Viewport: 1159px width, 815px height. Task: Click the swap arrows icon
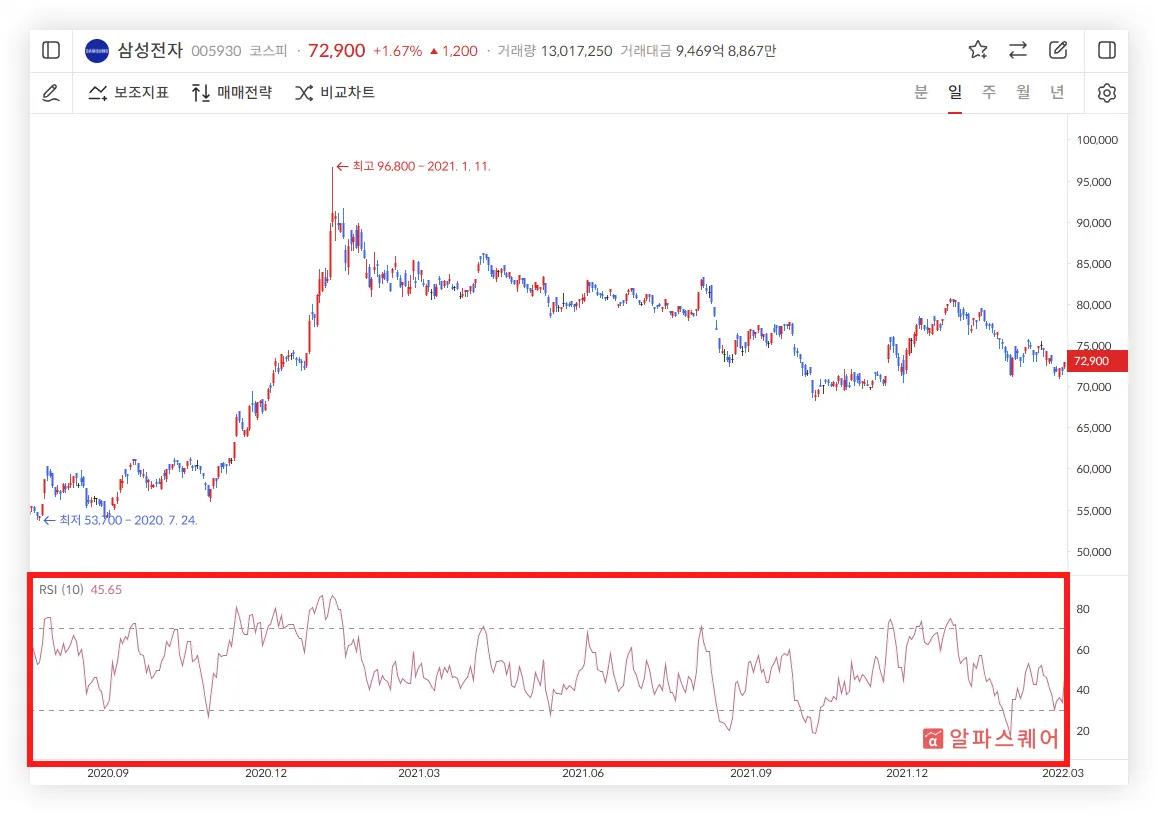pyautogui.click(x=1018, y=50)
